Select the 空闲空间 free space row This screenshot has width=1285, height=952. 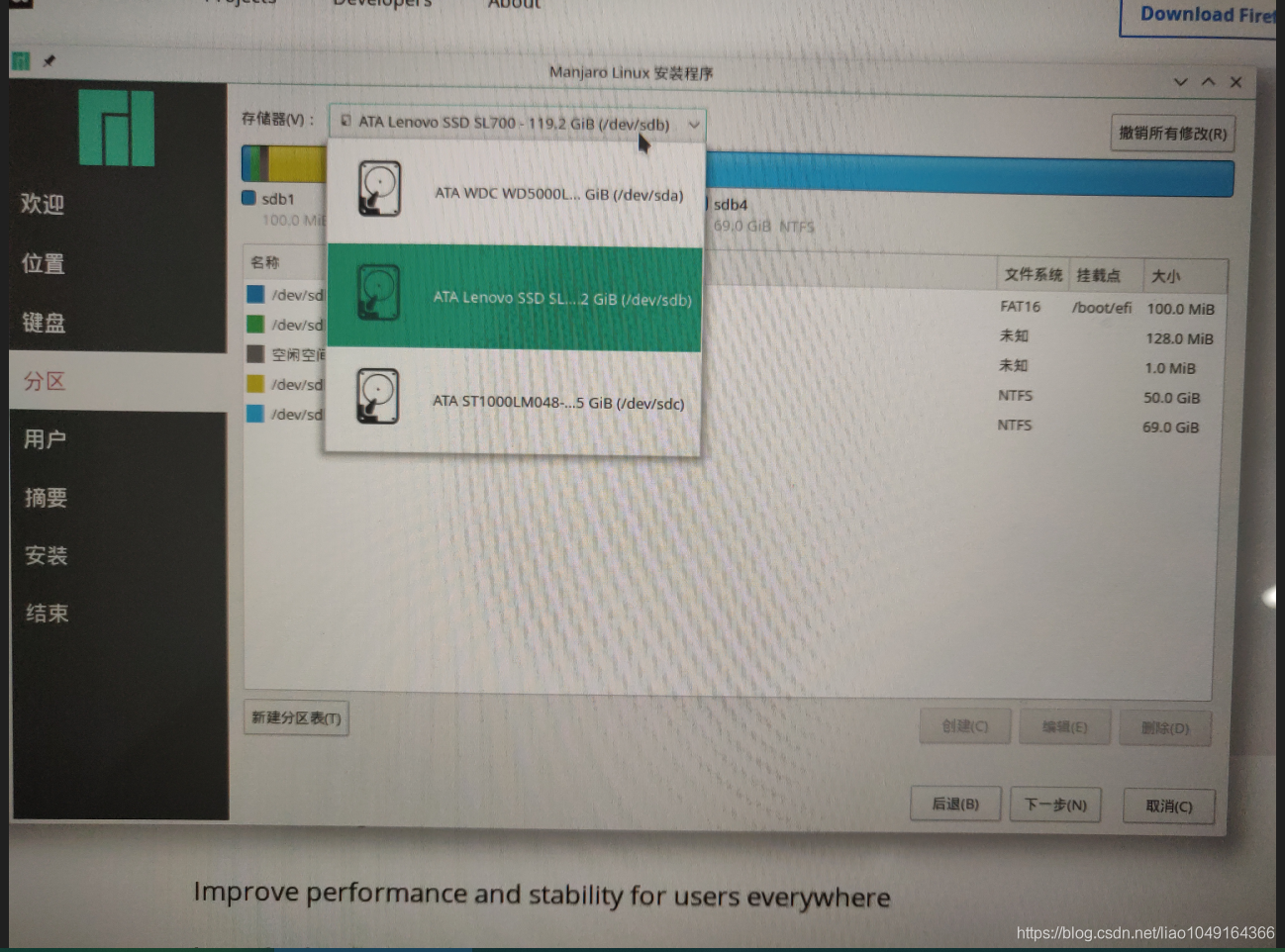click(x=286, y=354)
